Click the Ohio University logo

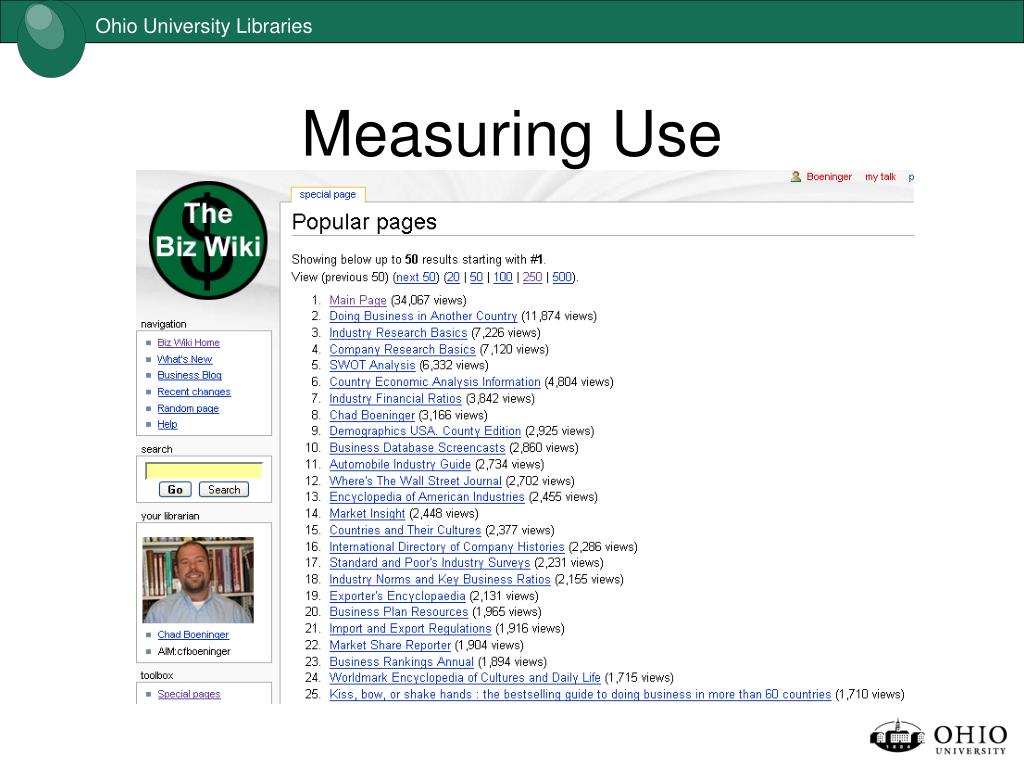(x=938, y=737)
